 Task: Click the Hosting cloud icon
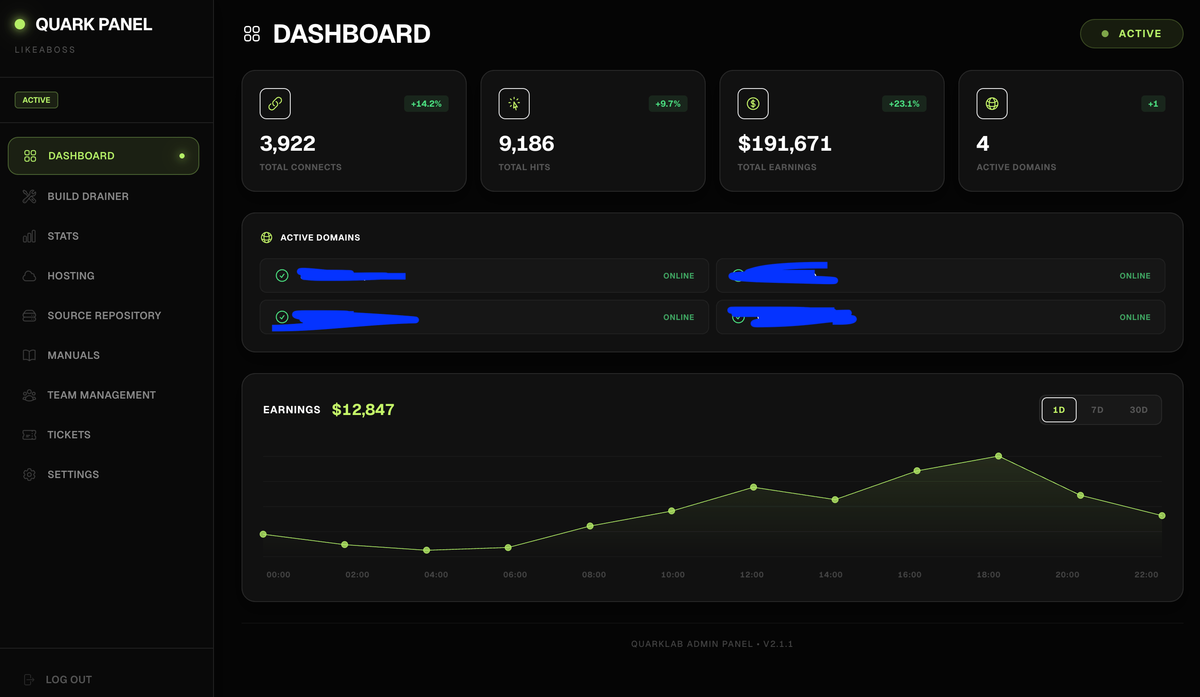pos(29,276)
